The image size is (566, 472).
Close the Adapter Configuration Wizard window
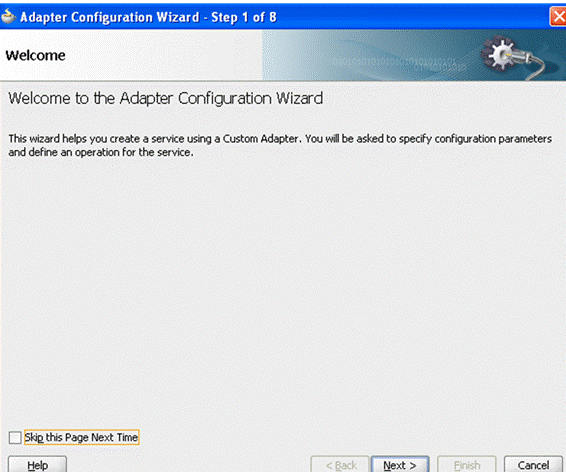(x=558, y=17)
